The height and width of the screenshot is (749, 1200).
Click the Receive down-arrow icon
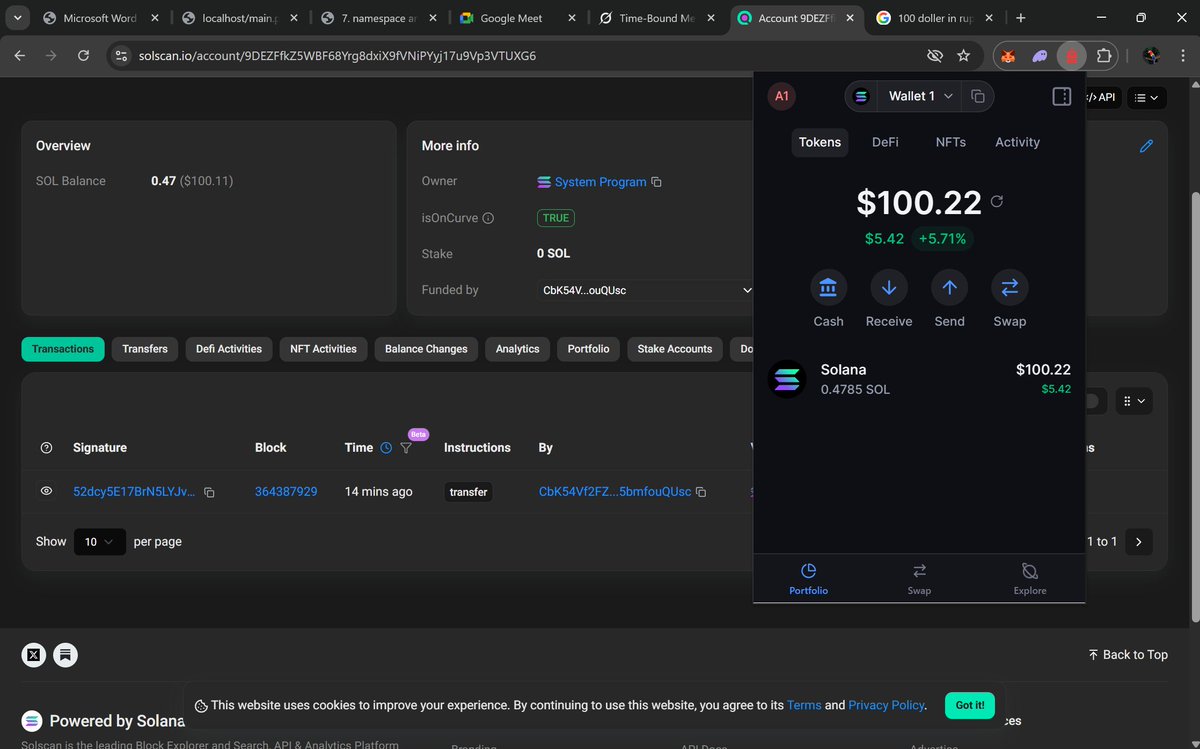[x=889, y=288]
